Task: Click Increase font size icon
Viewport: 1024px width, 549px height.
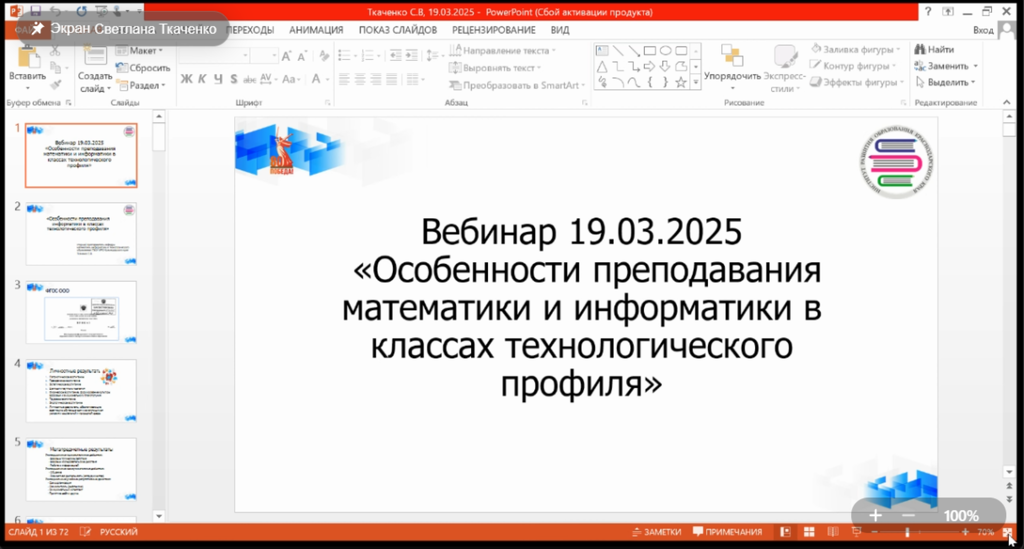Action: click(286, 56)
